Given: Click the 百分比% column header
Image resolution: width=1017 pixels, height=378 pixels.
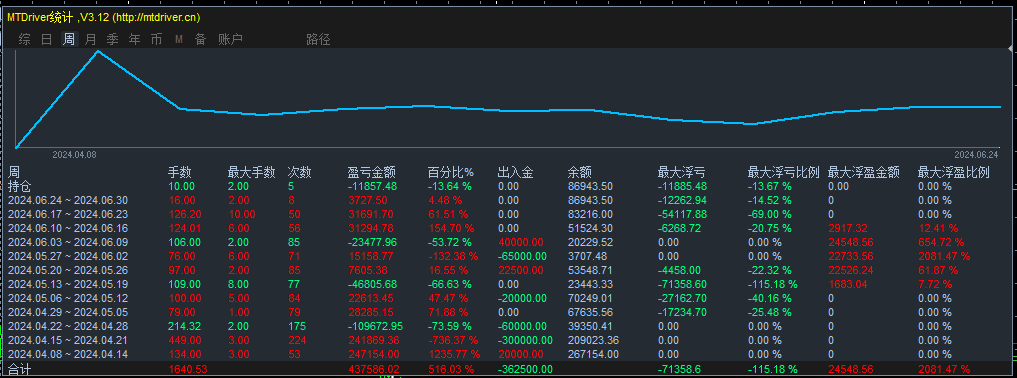Looking at the screenshot, I should 451,172.
